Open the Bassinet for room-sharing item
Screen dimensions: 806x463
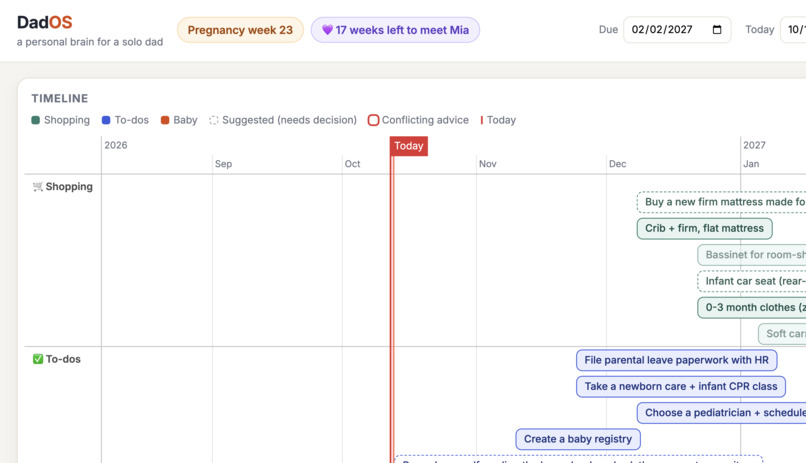pyautogui.click(x=752, y=255)
